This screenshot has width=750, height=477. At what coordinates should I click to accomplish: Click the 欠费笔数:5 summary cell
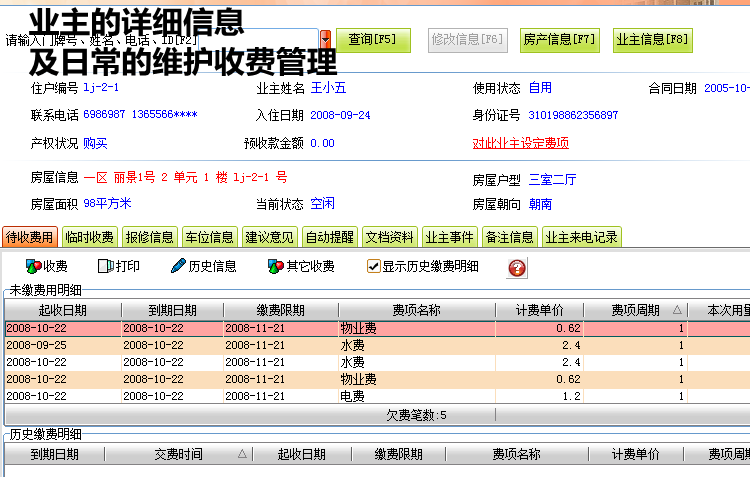pyautogui.click(x=417, y=415)
